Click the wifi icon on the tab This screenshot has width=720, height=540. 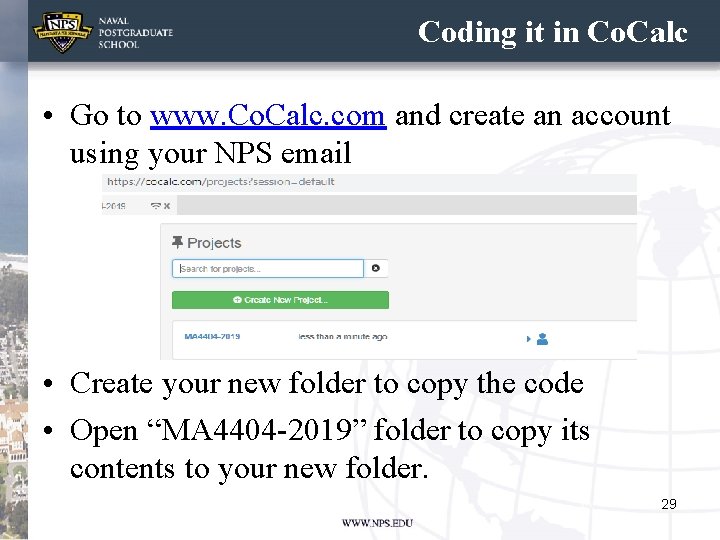click(156, 206)
